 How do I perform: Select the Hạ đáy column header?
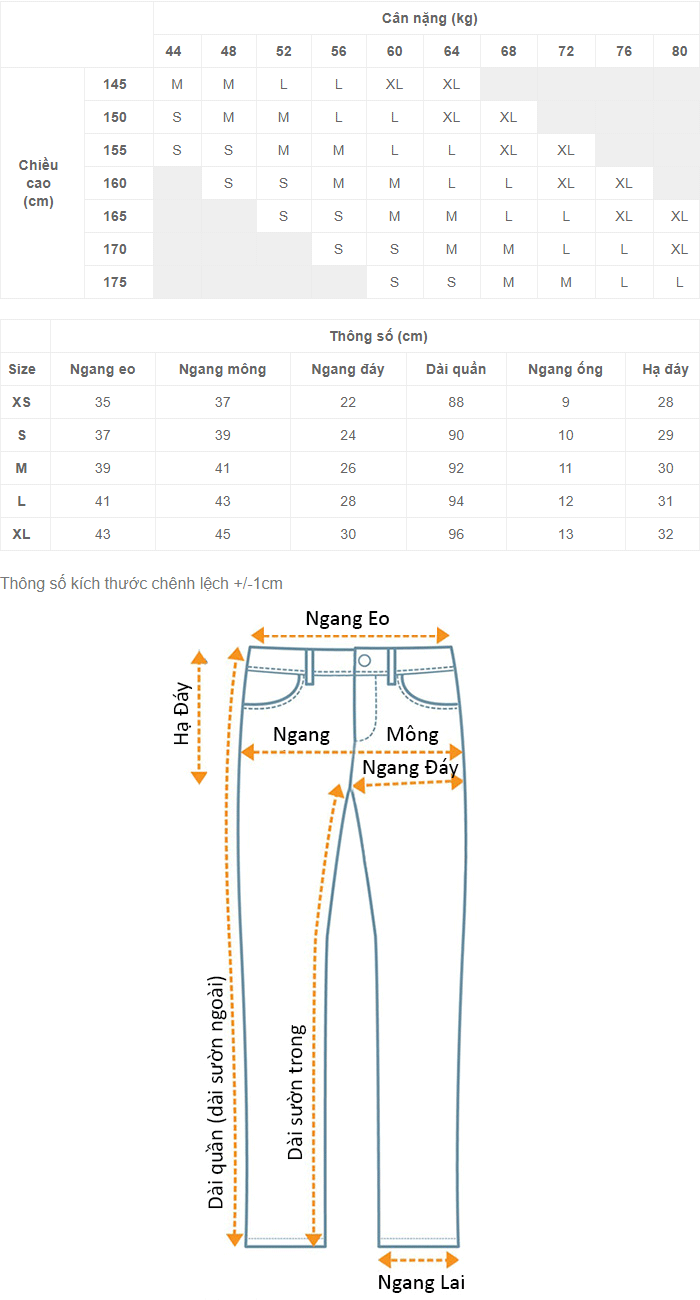click(665, 369)
